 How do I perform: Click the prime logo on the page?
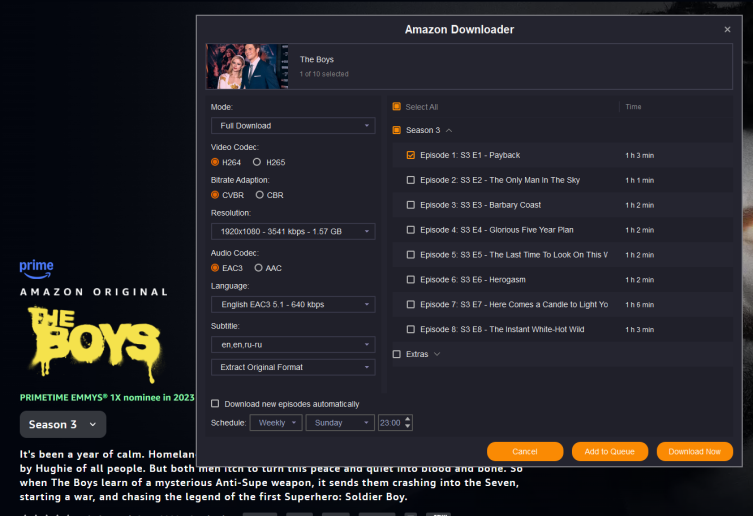tap(36, 269)
